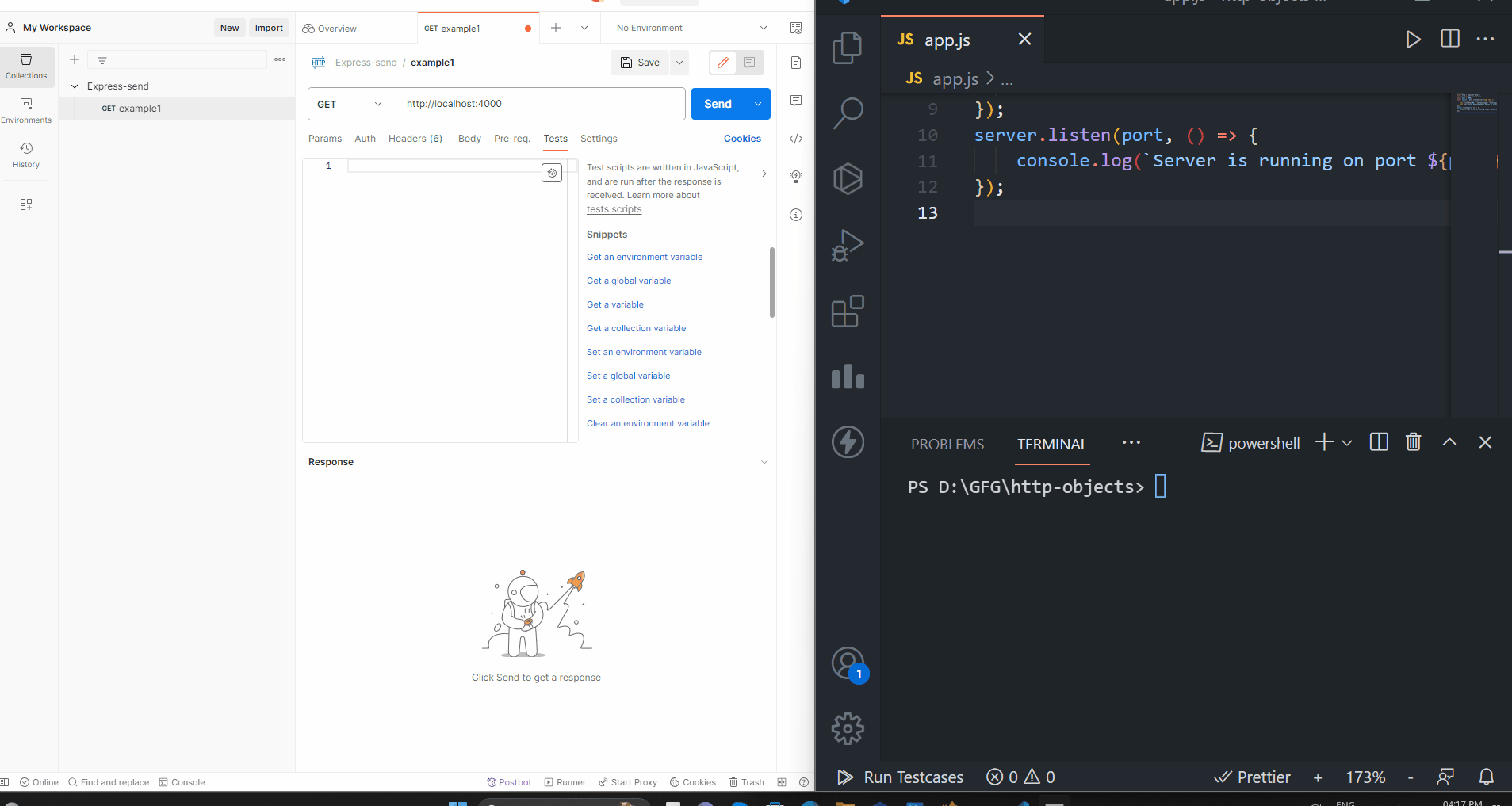Click Prettier in VS Code status bar
This screenshot has height=806, width=1512.
click(x=1253, y=777)
